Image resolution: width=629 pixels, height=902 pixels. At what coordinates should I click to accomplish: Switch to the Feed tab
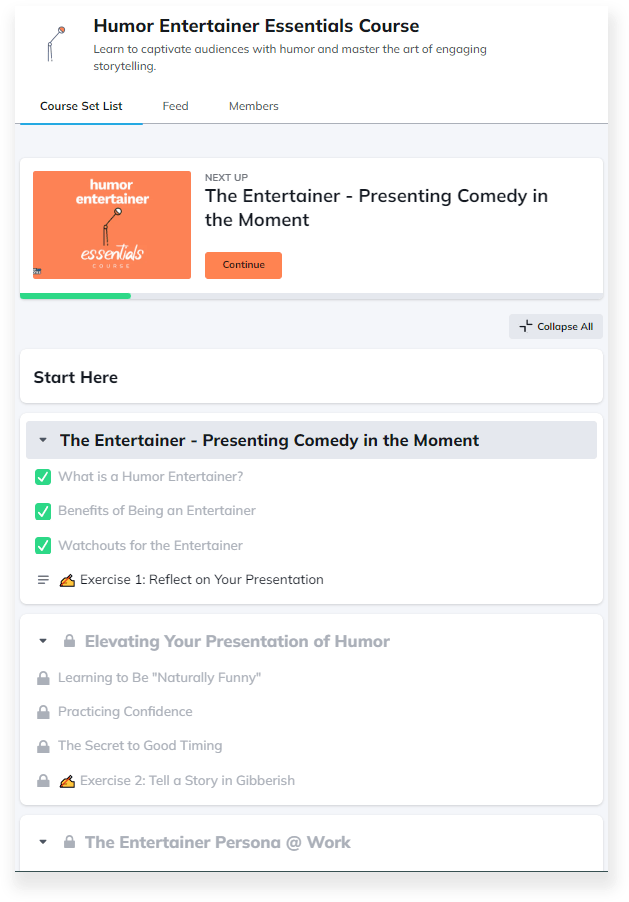tap(175, 105)
